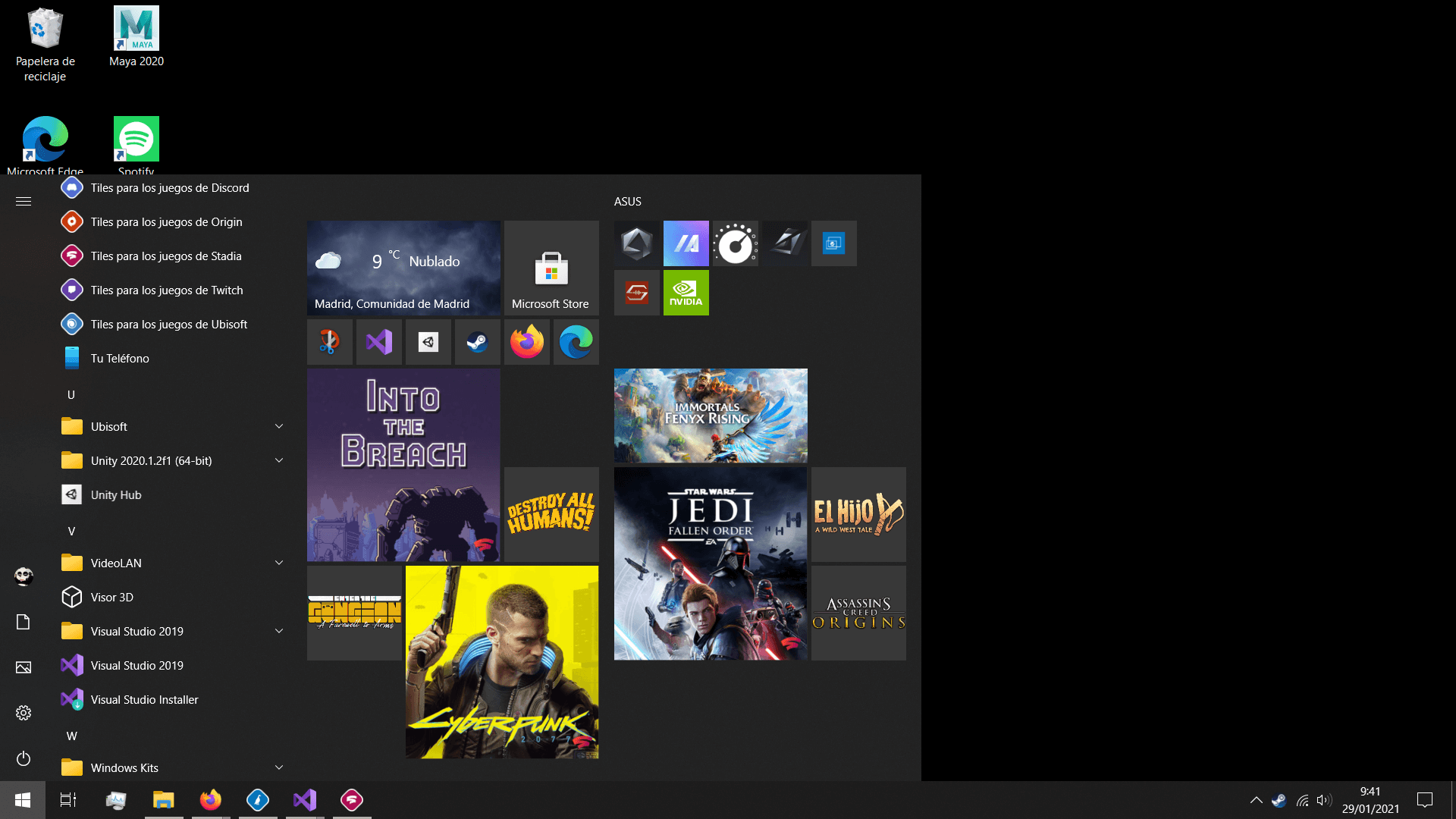Open the Microsoft Store tile
Screen dimensions: 1456x819
pyautogui.click(x=551, y=268)
